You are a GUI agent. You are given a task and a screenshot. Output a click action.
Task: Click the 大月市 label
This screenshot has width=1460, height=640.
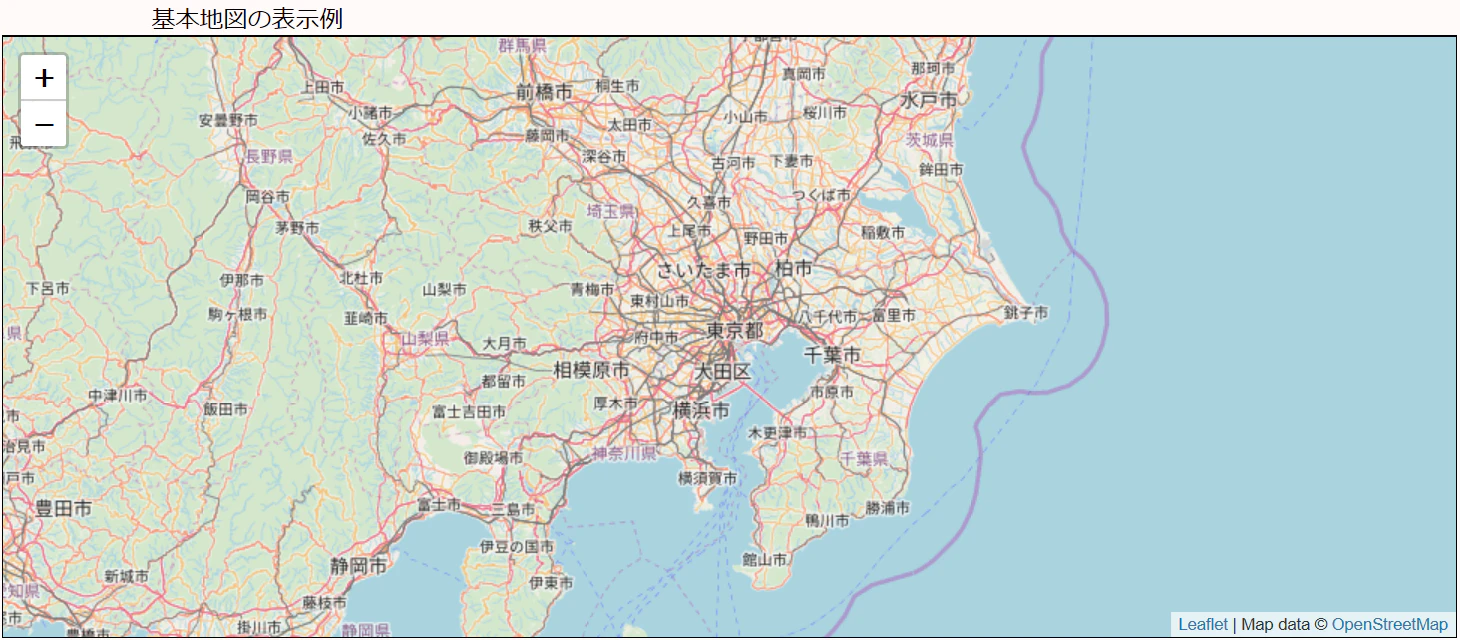[504, 343]
